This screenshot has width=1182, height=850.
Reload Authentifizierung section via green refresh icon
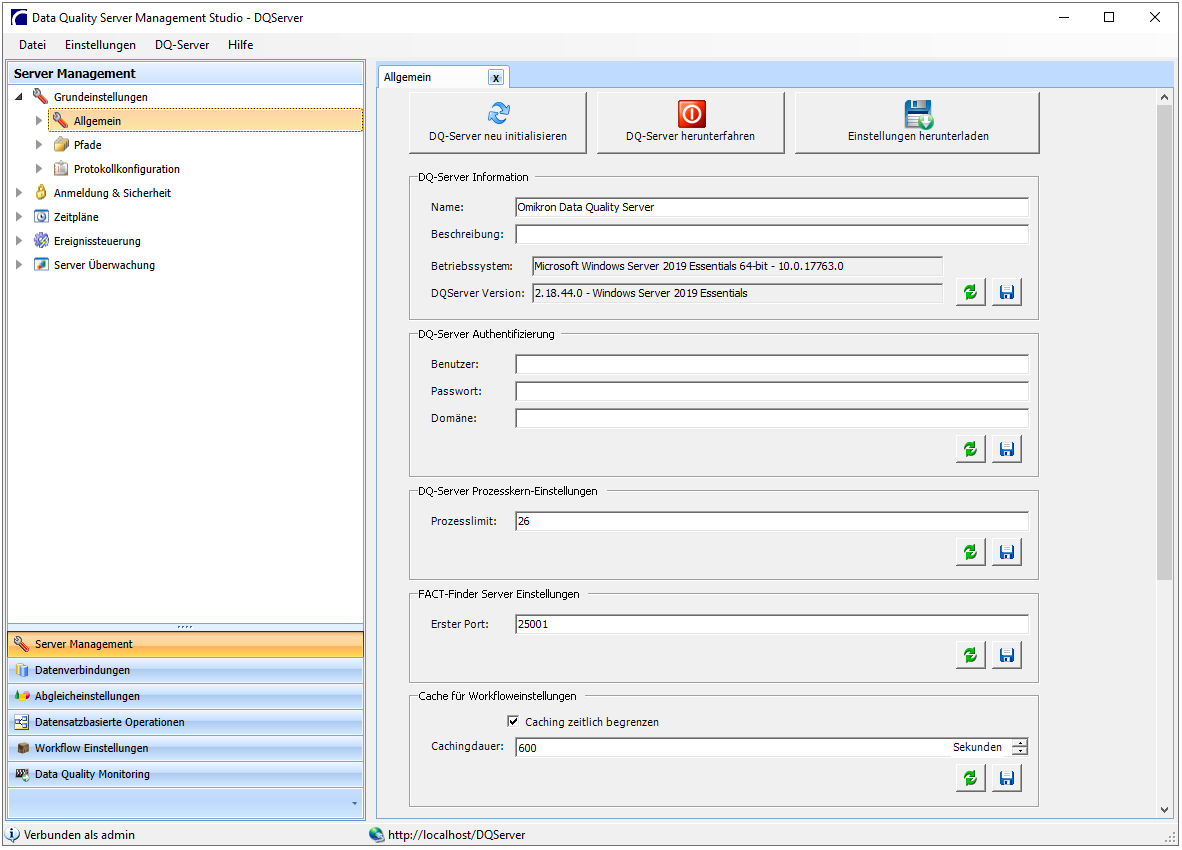[x=970, y=449]
